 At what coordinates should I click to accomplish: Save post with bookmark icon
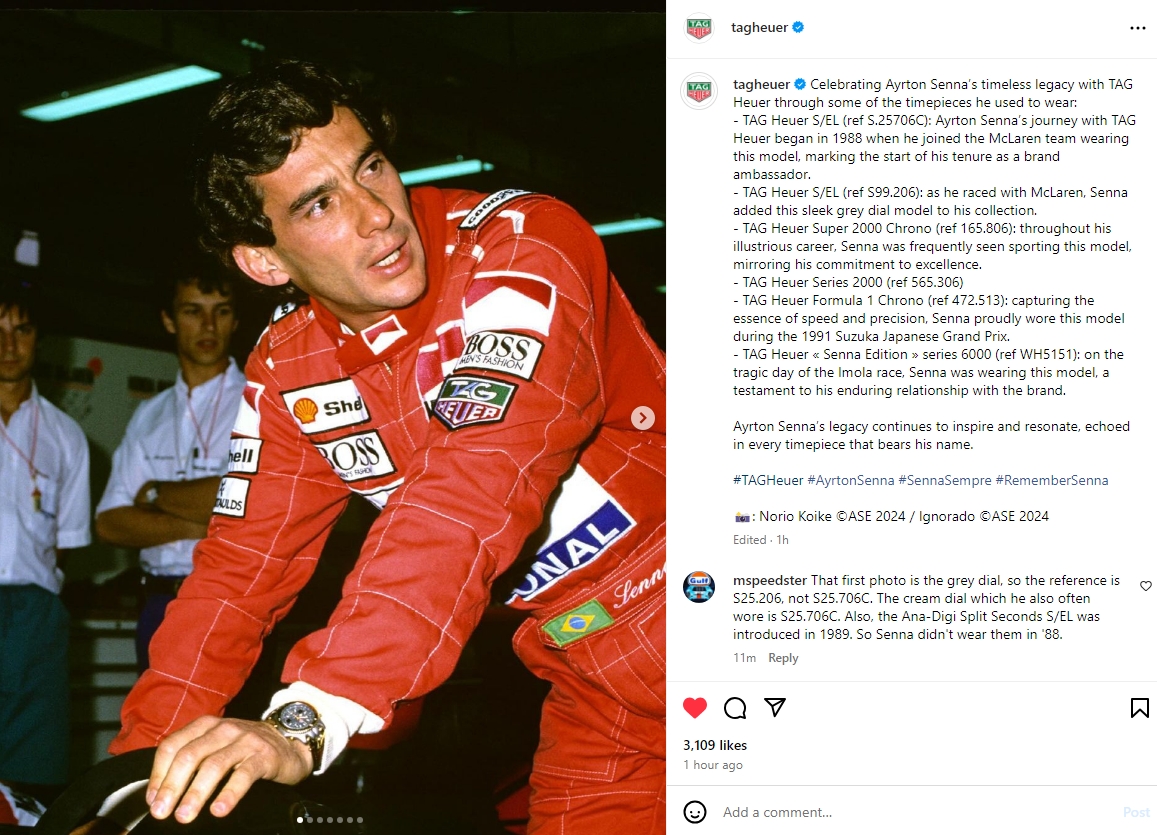pos(1139,708)
